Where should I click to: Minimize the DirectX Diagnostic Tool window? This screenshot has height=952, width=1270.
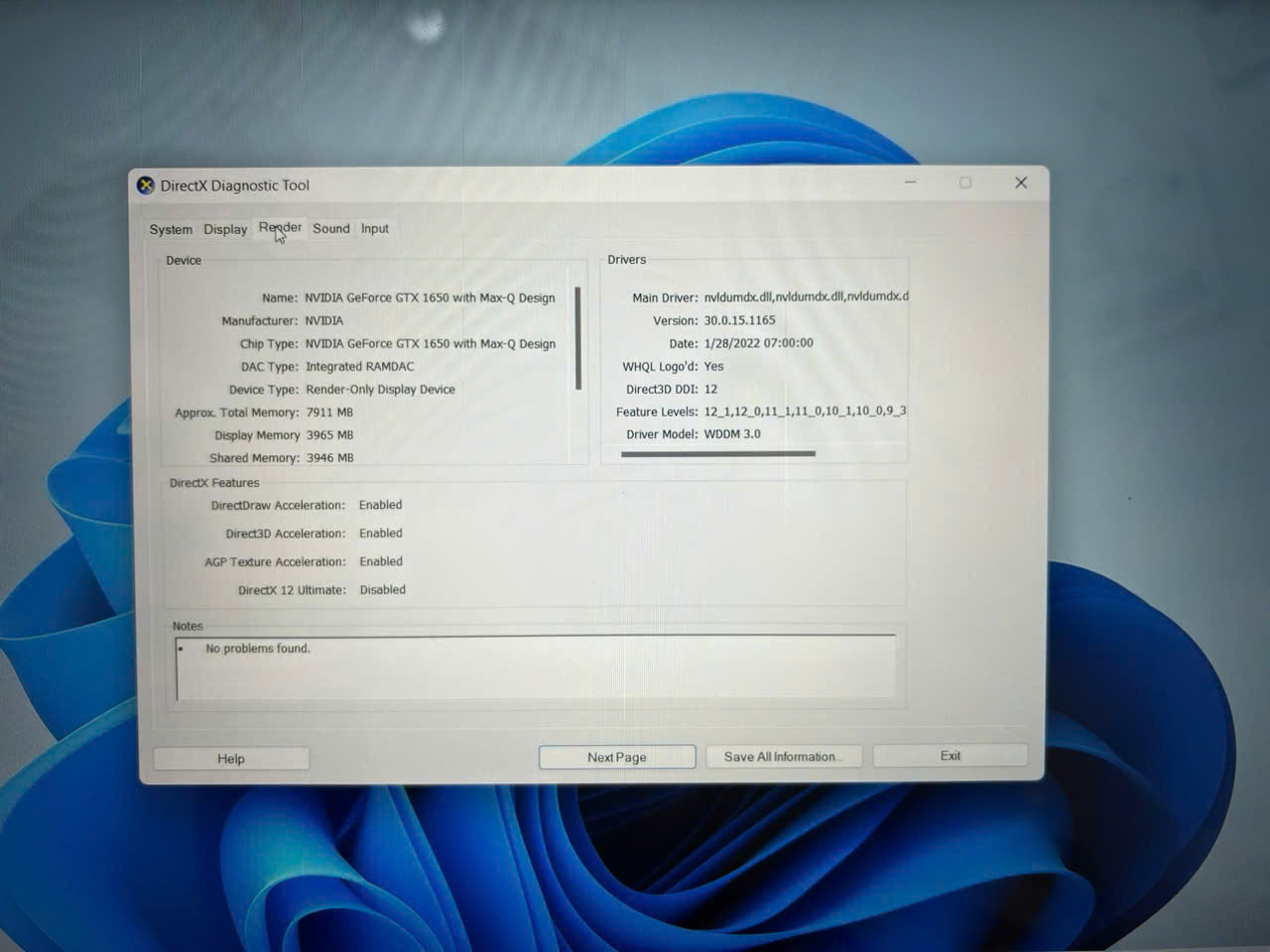coord(911,182)
